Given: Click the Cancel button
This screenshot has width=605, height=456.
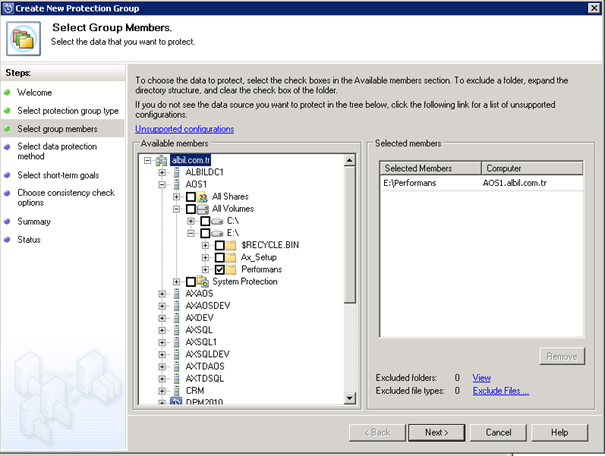Looking at the screenshot, I should [x=498, y=432].
